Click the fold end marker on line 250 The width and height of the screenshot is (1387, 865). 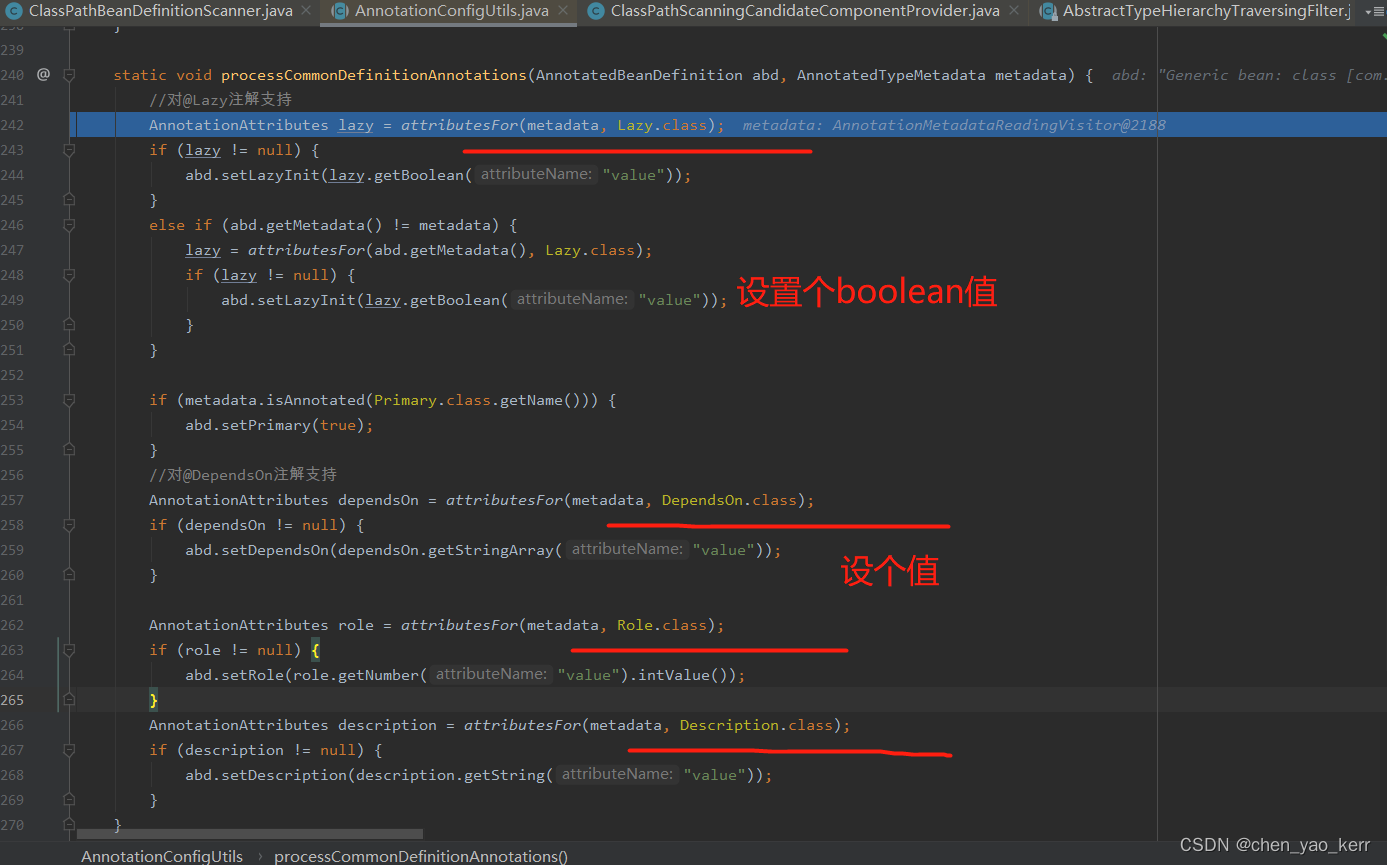(x=69, y=325)
